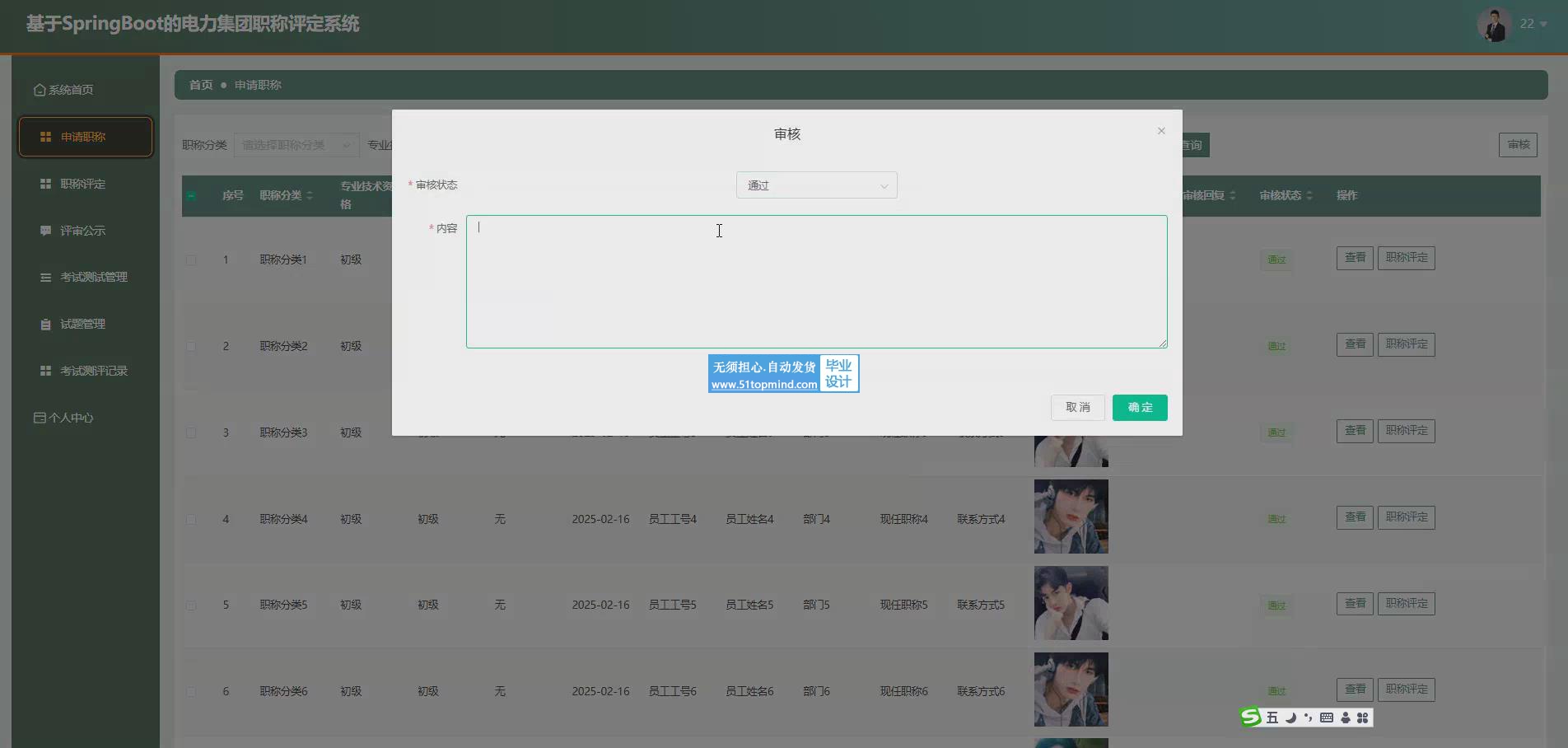Close the 审核 dialog with X icon
This screenshot has height=748, width=1568.
(1161, 131)
